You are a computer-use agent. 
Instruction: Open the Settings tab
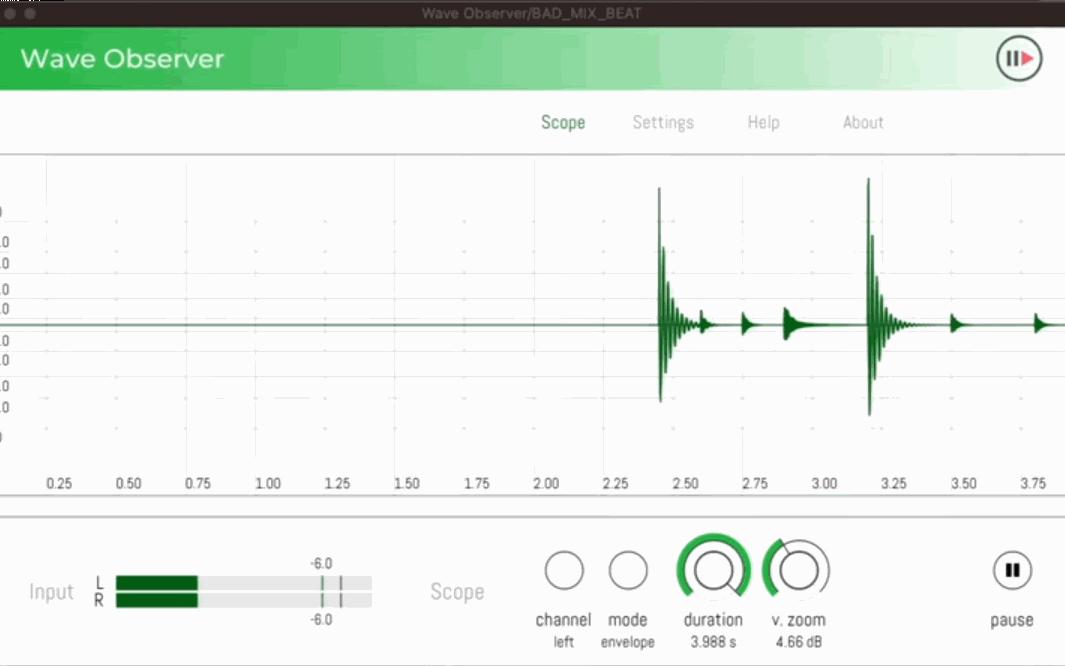663,123
